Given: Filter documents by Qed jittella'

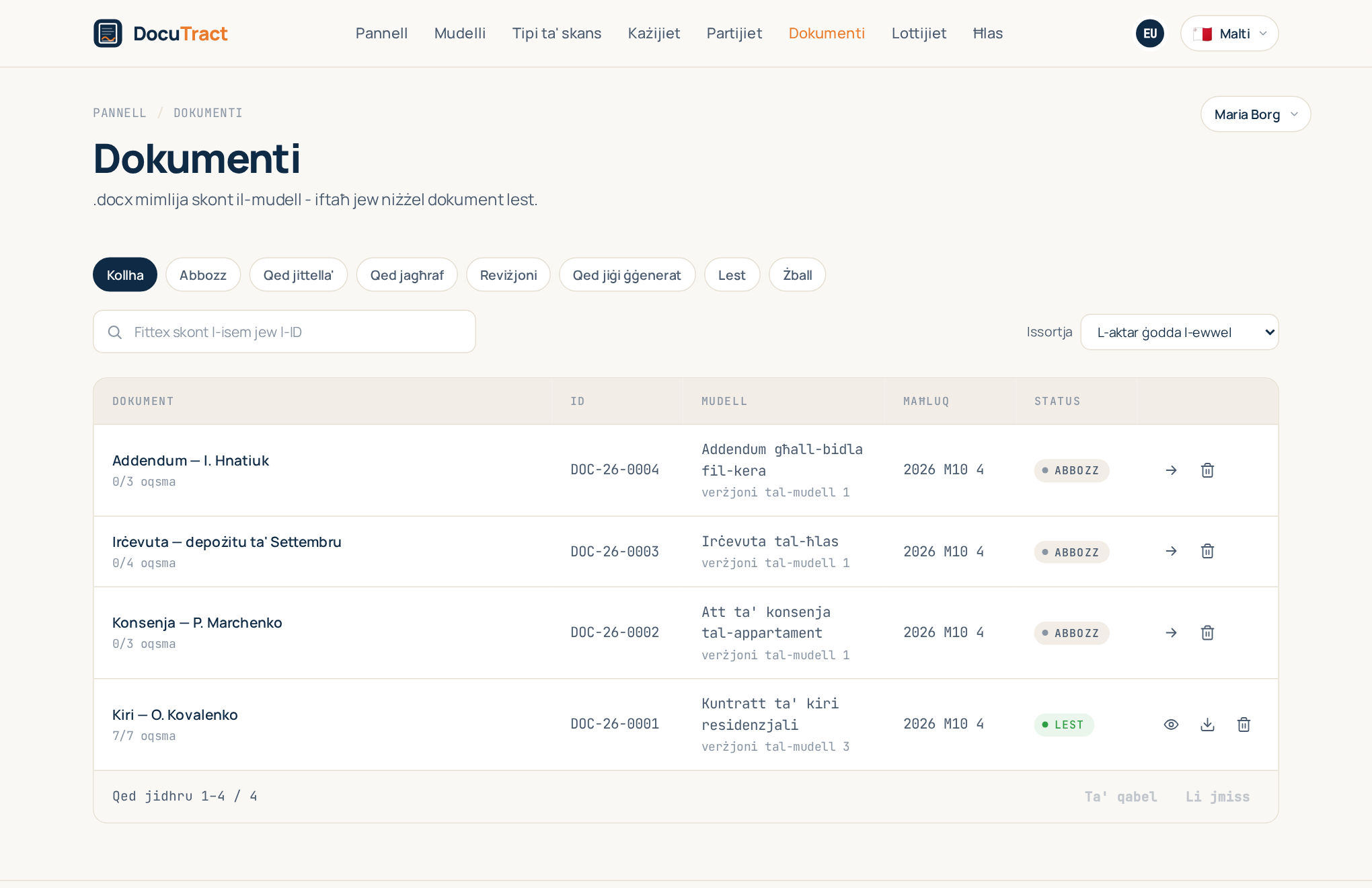Looking at the screenshot, I should pyautogui.click(x=299, y=275).
